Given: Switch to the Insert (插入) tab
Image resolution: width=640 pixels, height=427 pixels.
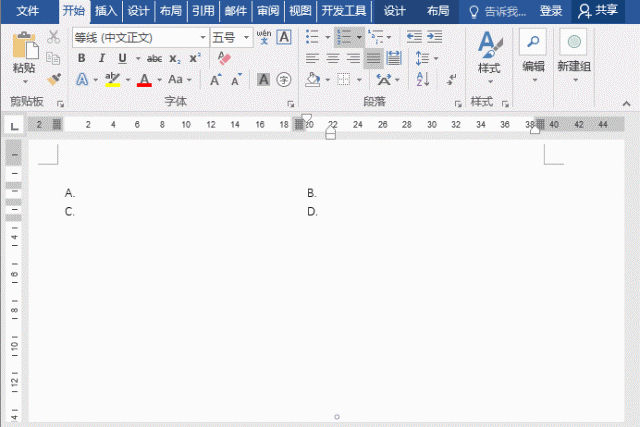Looking at the screenshot, I should coord(106,11).
